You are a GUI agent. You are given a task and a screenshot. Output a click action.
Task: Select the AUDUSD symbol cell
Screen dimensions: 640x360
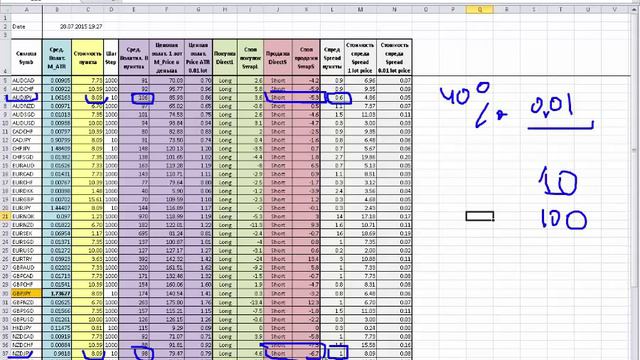27,123
